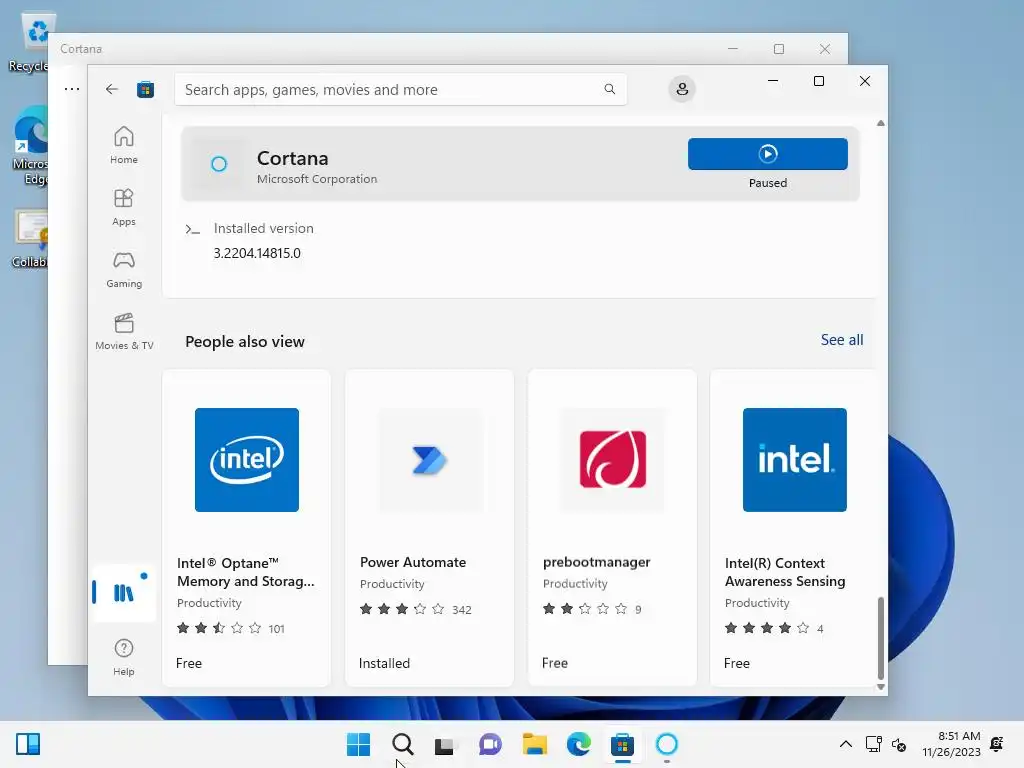Open the user account profile icon
Image resolution: width=1024 pixels, height=768 pixels.
682,89
